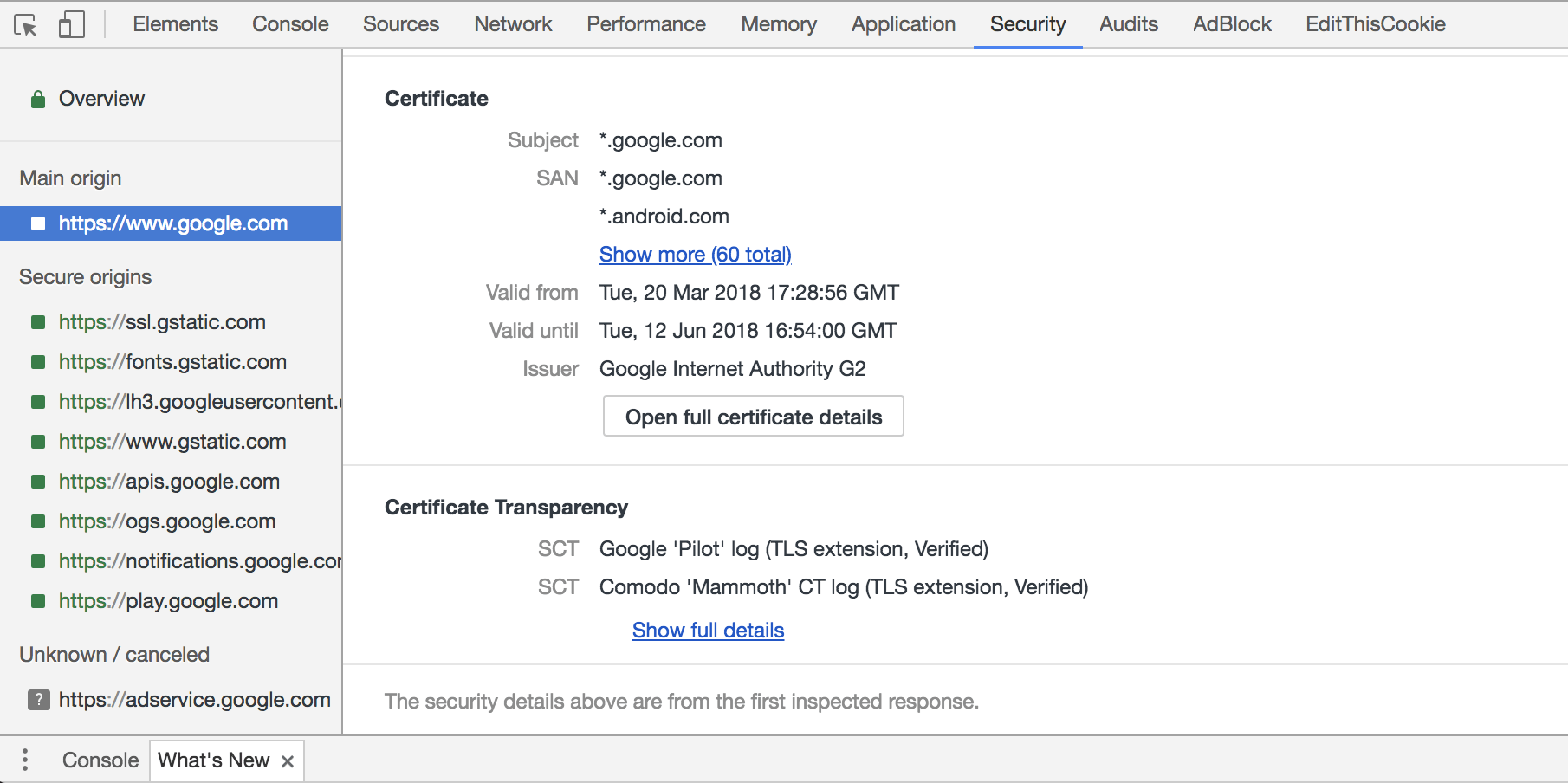Switch to the Console tab
1568x783 pixels.
290,24
